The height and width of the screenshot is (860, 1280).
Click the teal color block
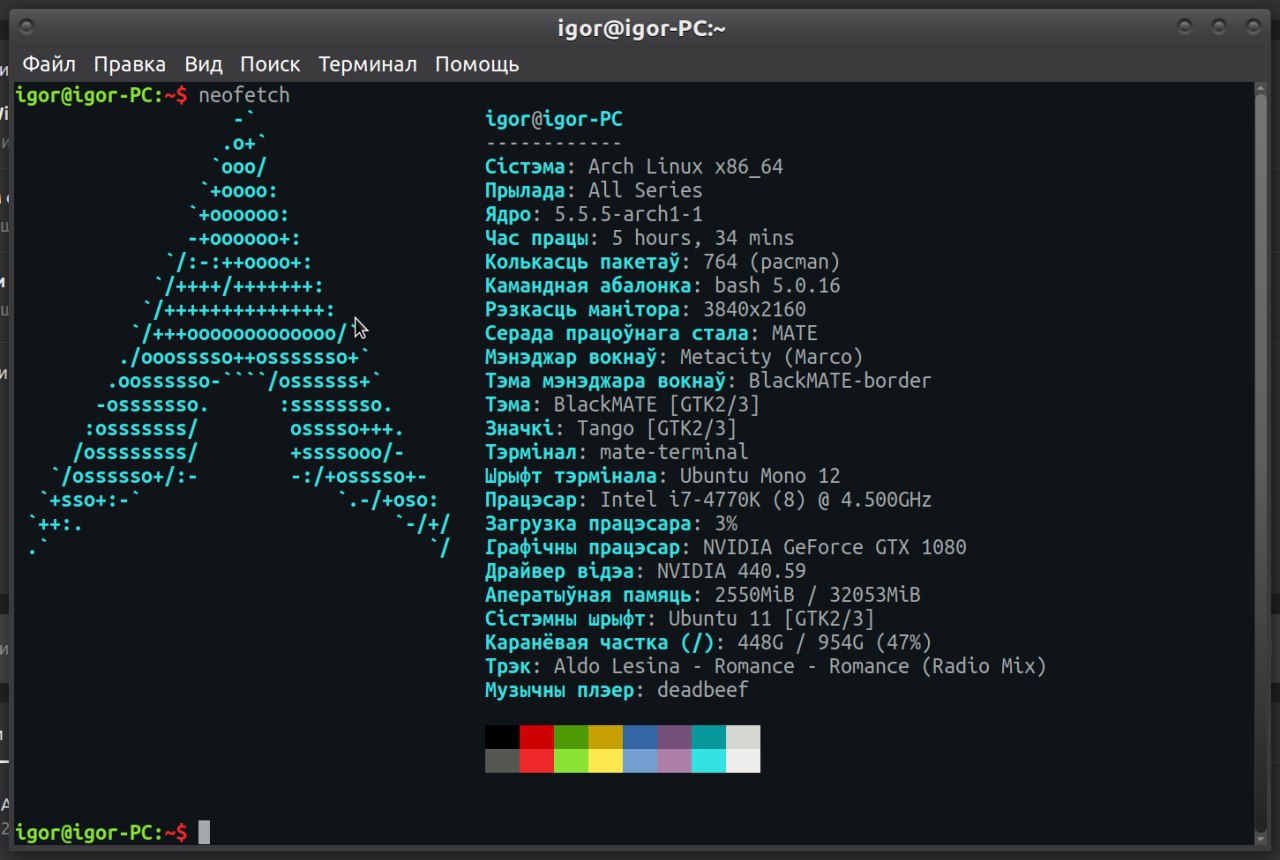[708, 737]
